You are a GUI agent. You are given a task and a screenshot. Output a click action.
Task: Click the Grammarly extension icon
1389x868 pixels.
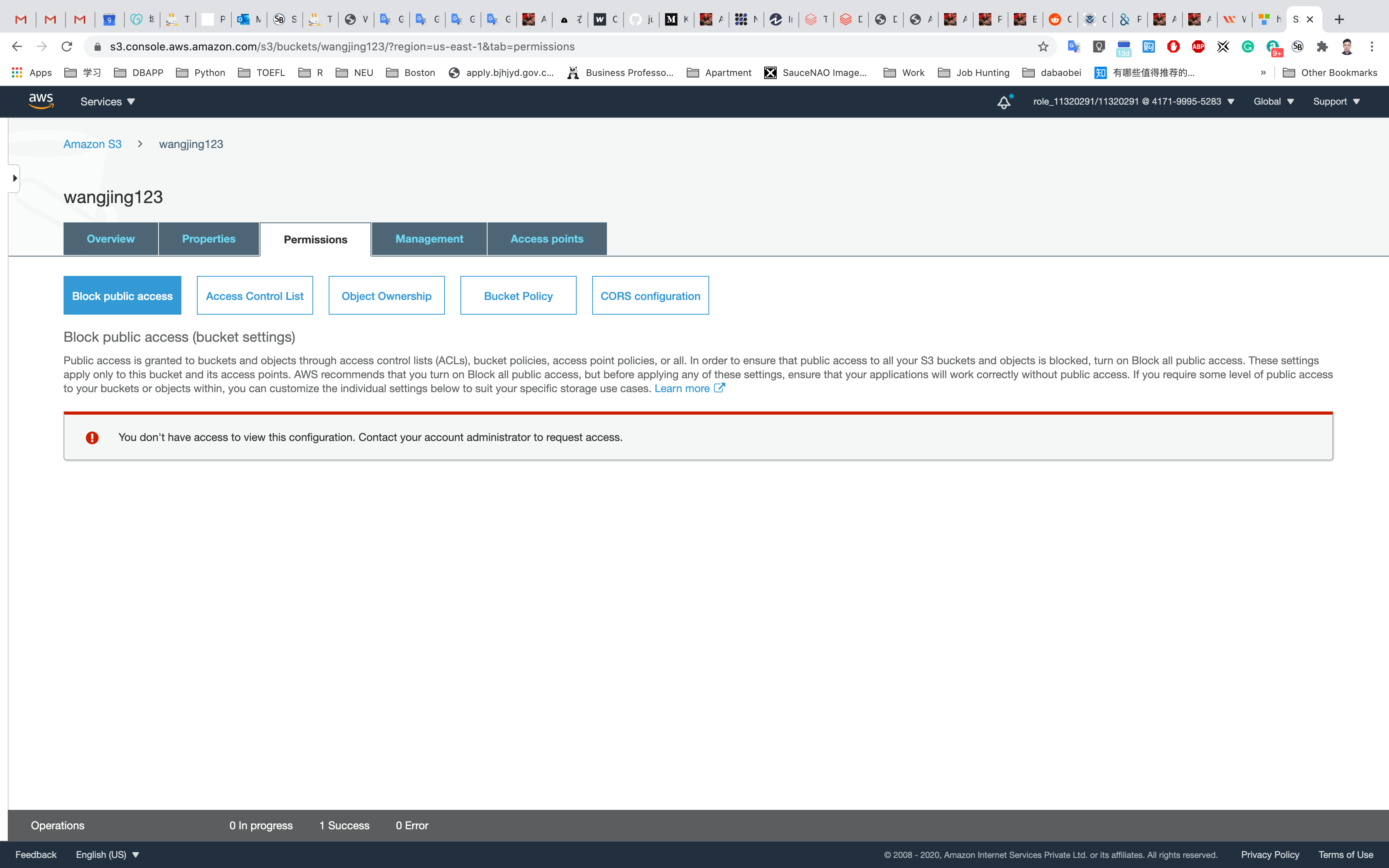[x=1248, y=46]
